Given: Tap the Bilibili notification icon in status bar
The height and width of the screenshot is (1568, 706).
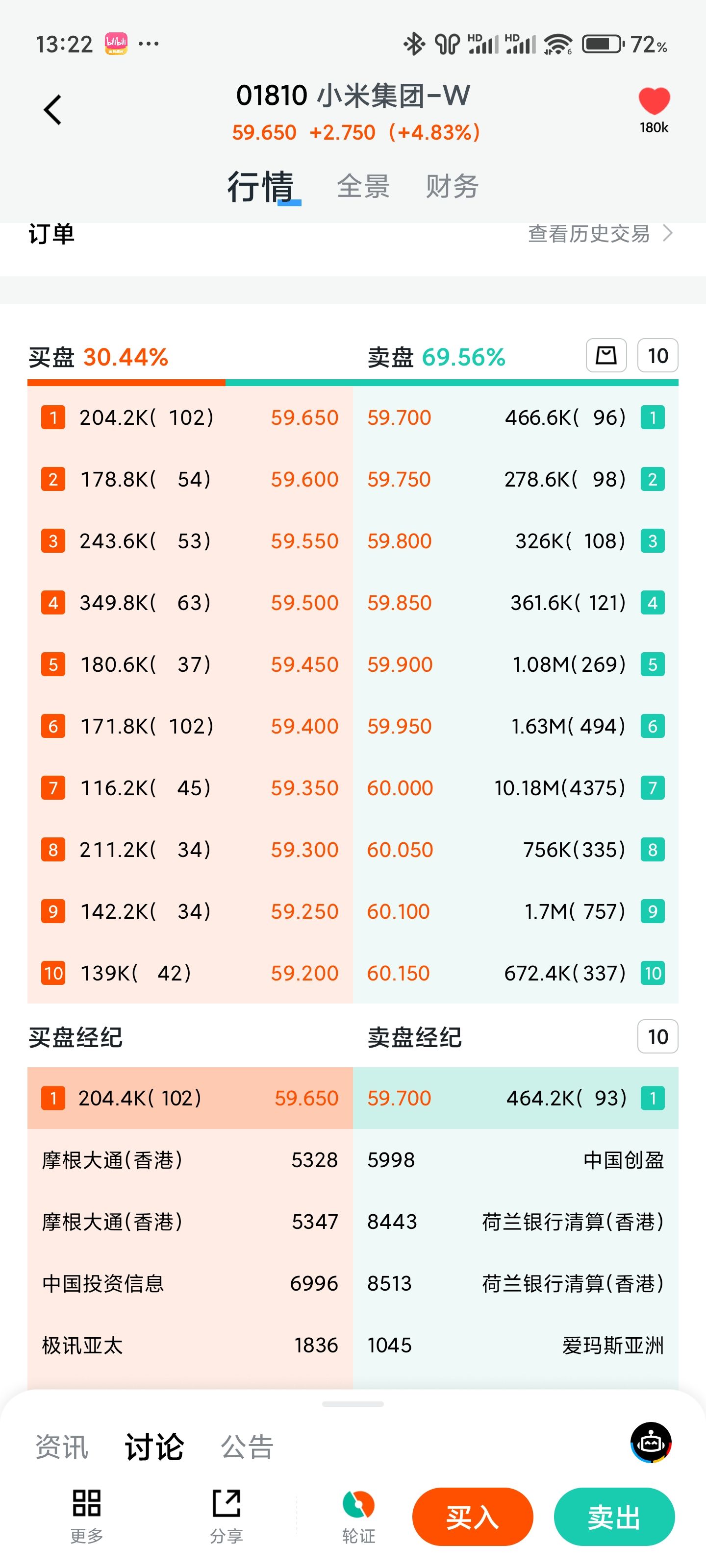Looking at the screenshot, I should tap(116, 44).
